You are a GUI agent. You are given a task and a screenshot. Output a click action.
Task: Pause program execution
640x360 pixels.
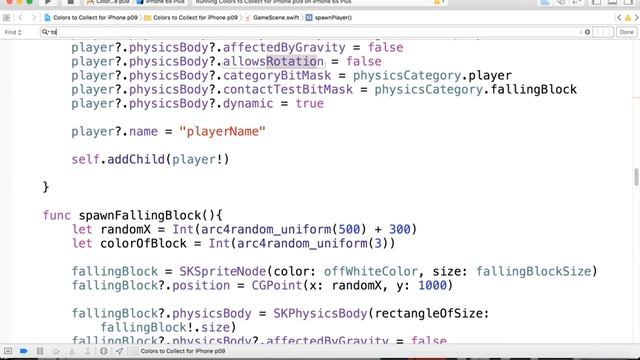tap(40, 351)
